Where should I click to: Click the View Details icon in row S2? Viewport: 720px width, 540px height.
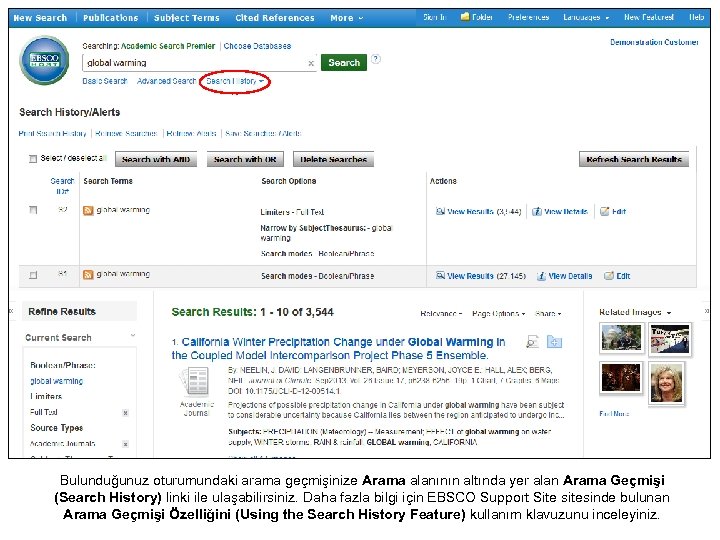click(536, 212)
